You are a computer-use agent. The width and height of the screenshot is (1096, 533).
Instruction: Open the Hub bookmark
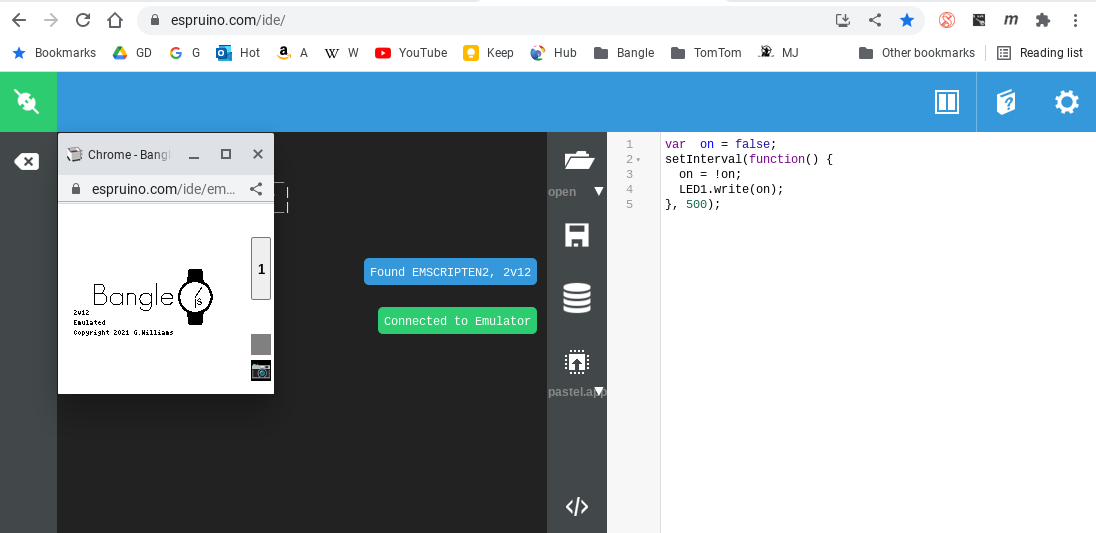[554, 53]
